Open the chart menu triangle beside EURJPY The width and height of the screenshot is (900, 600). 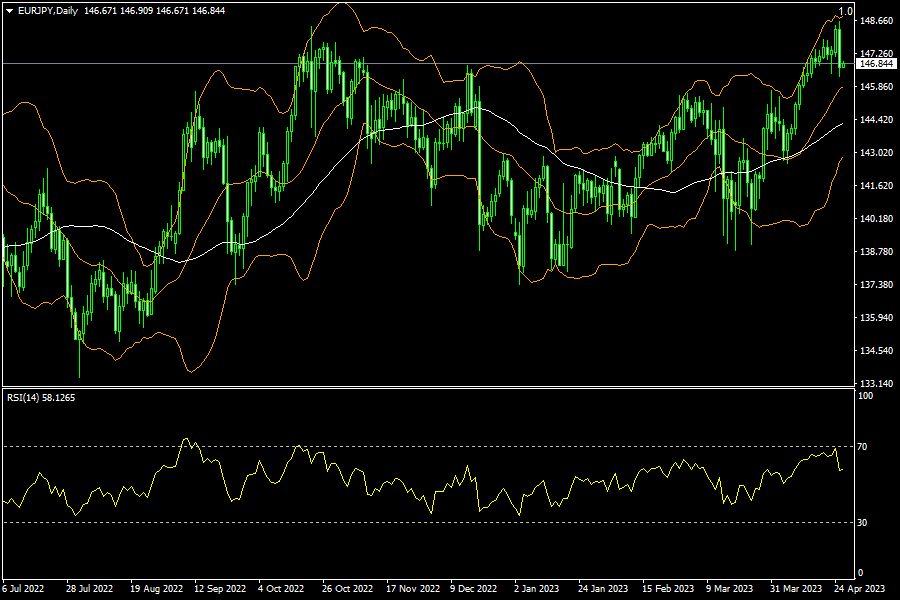9,11
